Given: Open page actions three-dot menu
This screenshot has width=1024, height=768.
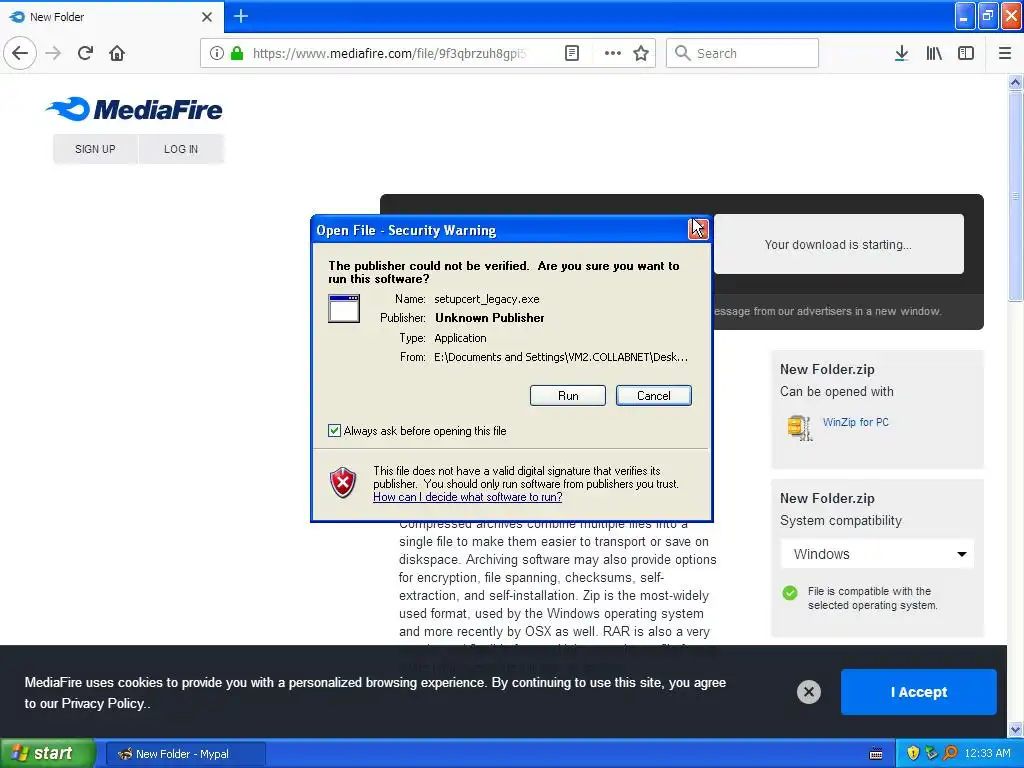Looking at the screenshot, I should coord(612,53).
